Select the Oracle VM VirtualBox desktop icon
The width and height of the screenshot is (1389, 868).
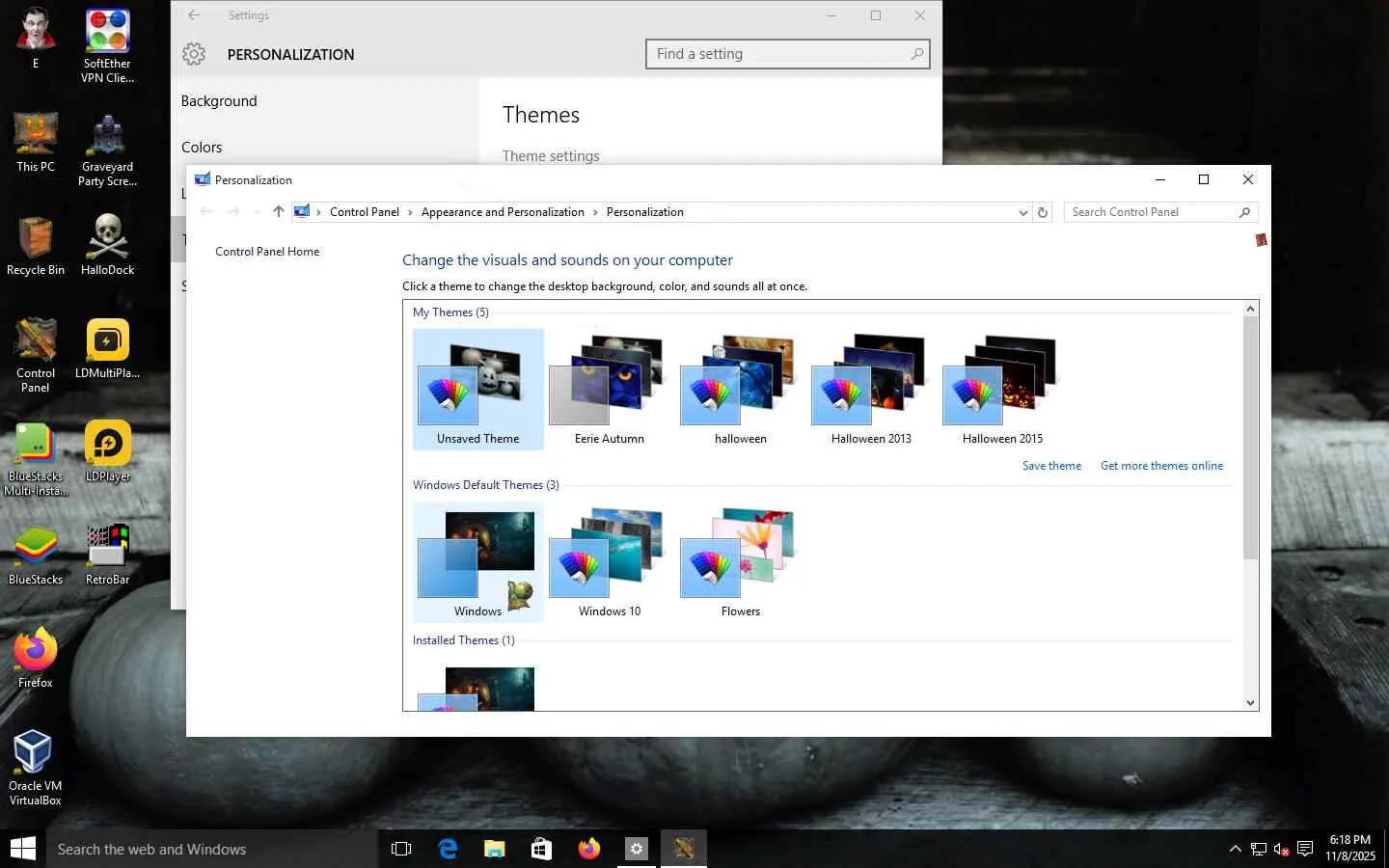tap(36, 769)
